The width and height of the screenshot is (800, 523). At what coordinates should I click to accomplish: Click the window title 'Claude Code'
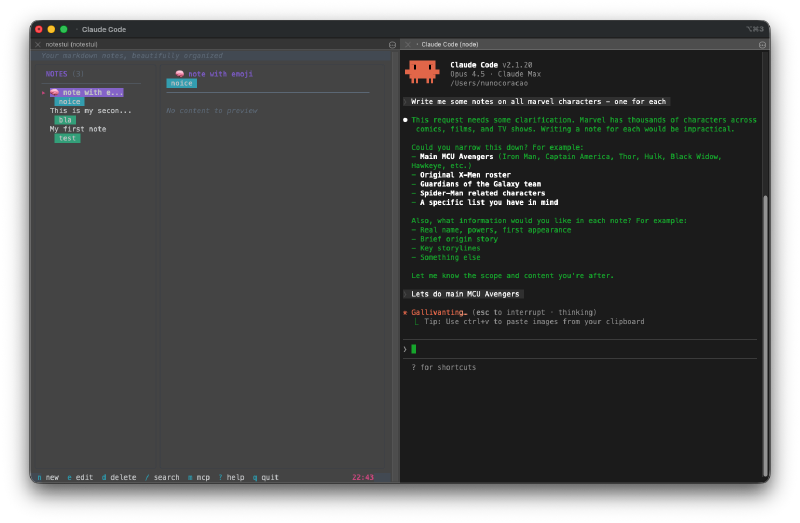[104, 30]
